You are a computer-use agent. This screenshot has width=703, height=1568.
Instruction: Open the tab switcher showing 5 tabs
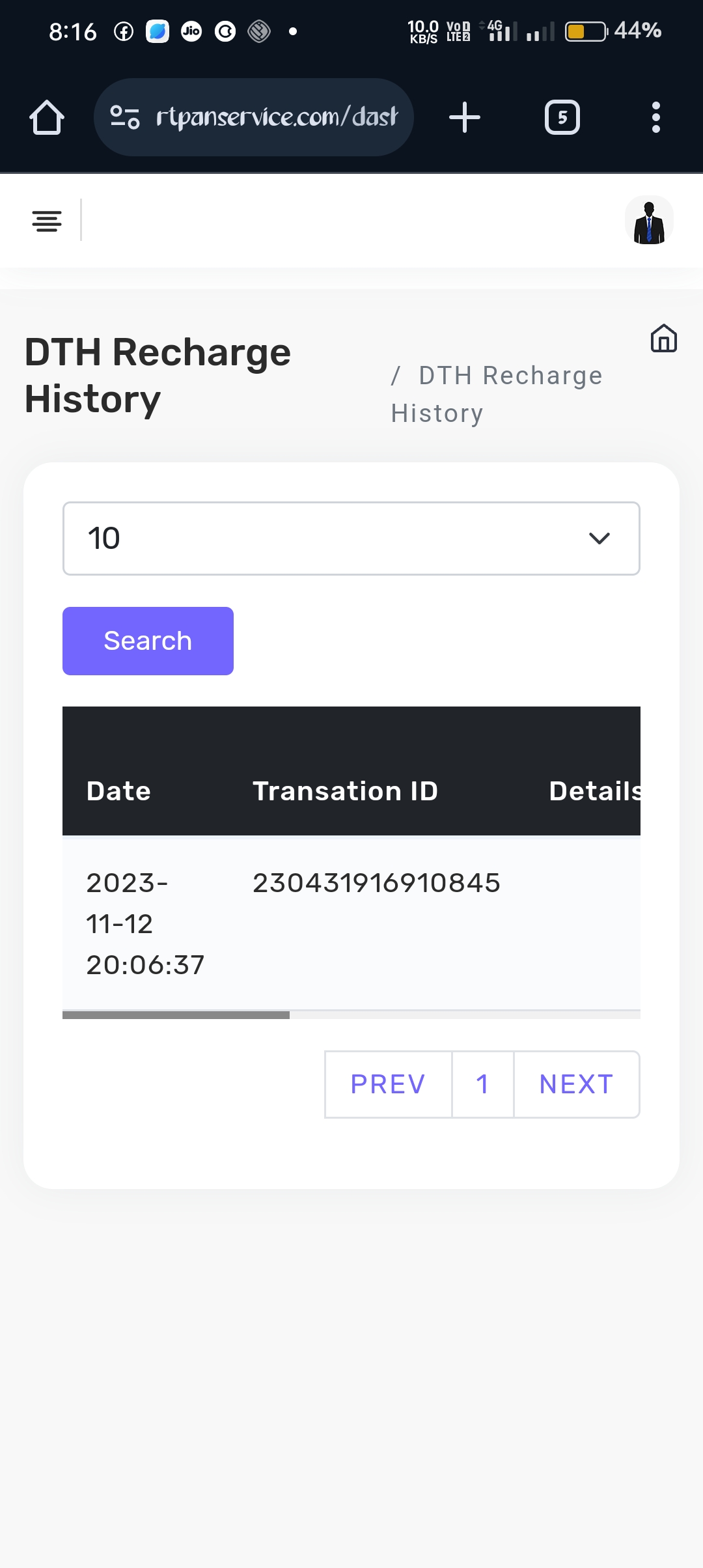click(562, 117)
